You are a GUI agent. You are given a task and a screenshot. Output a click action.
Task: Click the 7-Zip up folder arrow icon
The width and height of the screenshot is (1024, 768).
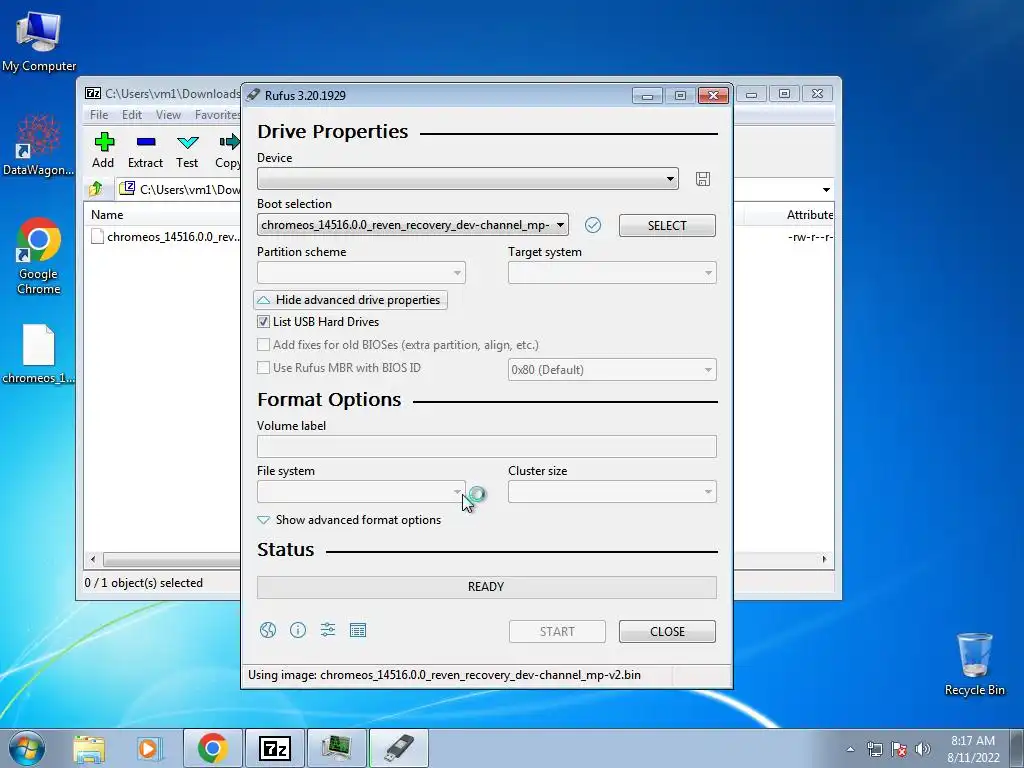[96, 189]
